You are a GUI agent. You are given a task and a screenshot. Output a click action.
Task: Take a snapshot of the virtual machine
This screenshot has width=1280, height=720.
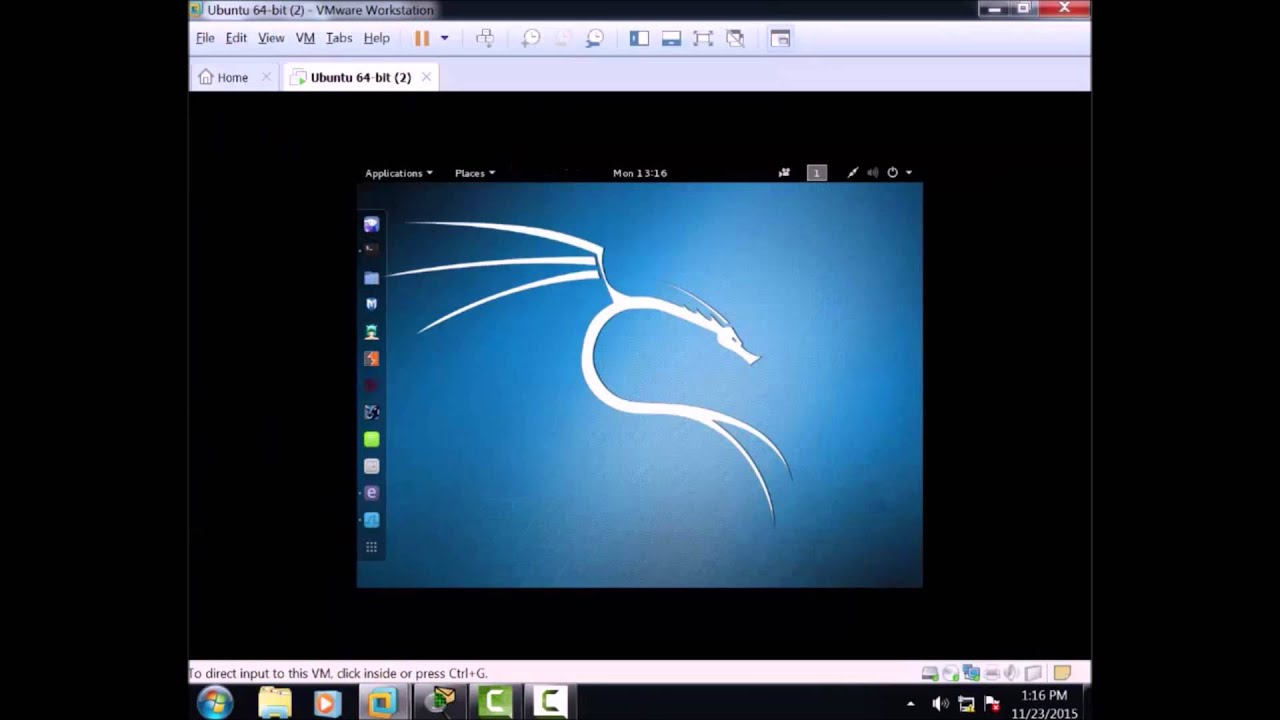pyautogui.click(x=531, y=38)
